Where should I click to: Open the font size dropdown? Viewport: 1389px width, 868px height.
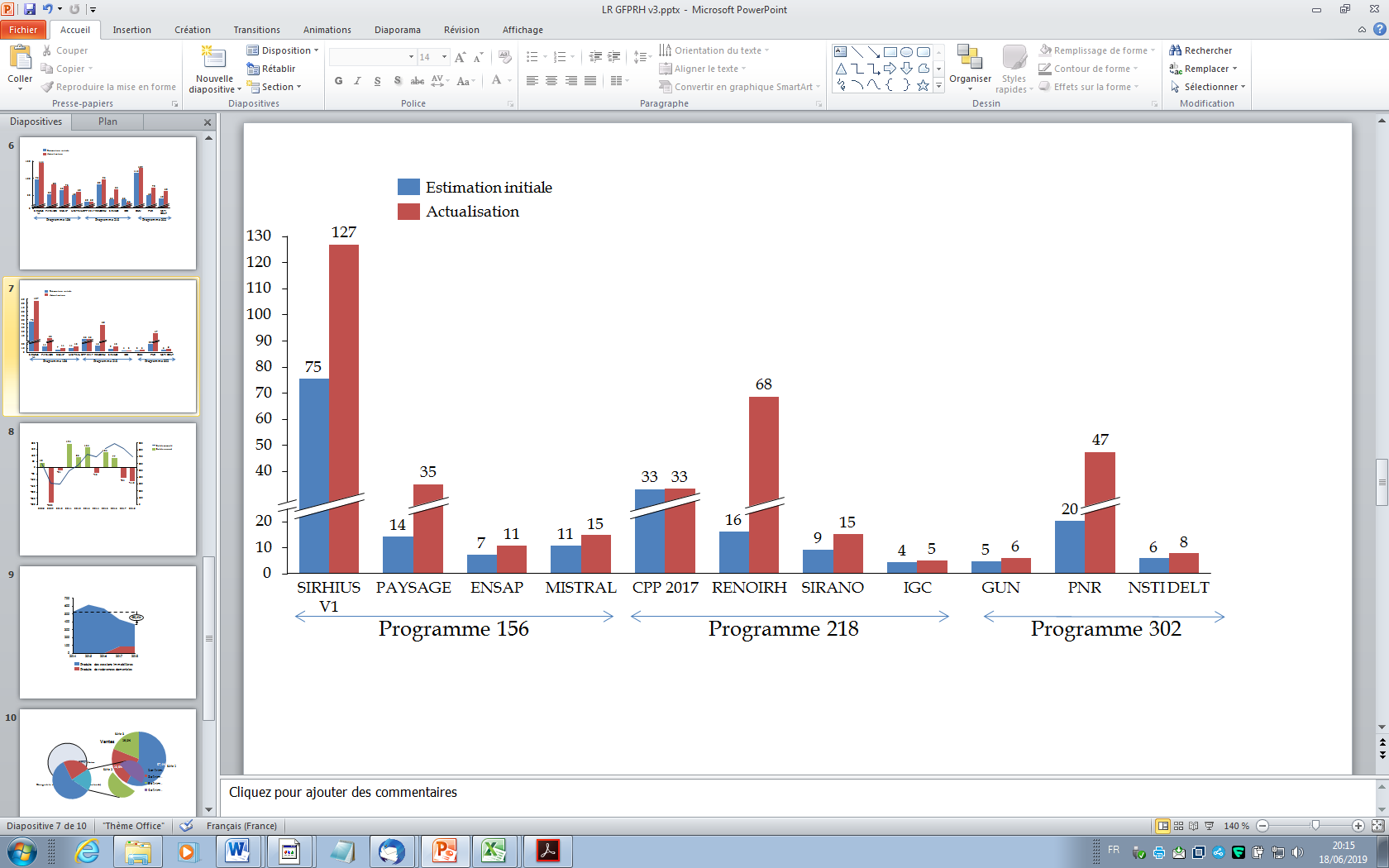[444, 57]
